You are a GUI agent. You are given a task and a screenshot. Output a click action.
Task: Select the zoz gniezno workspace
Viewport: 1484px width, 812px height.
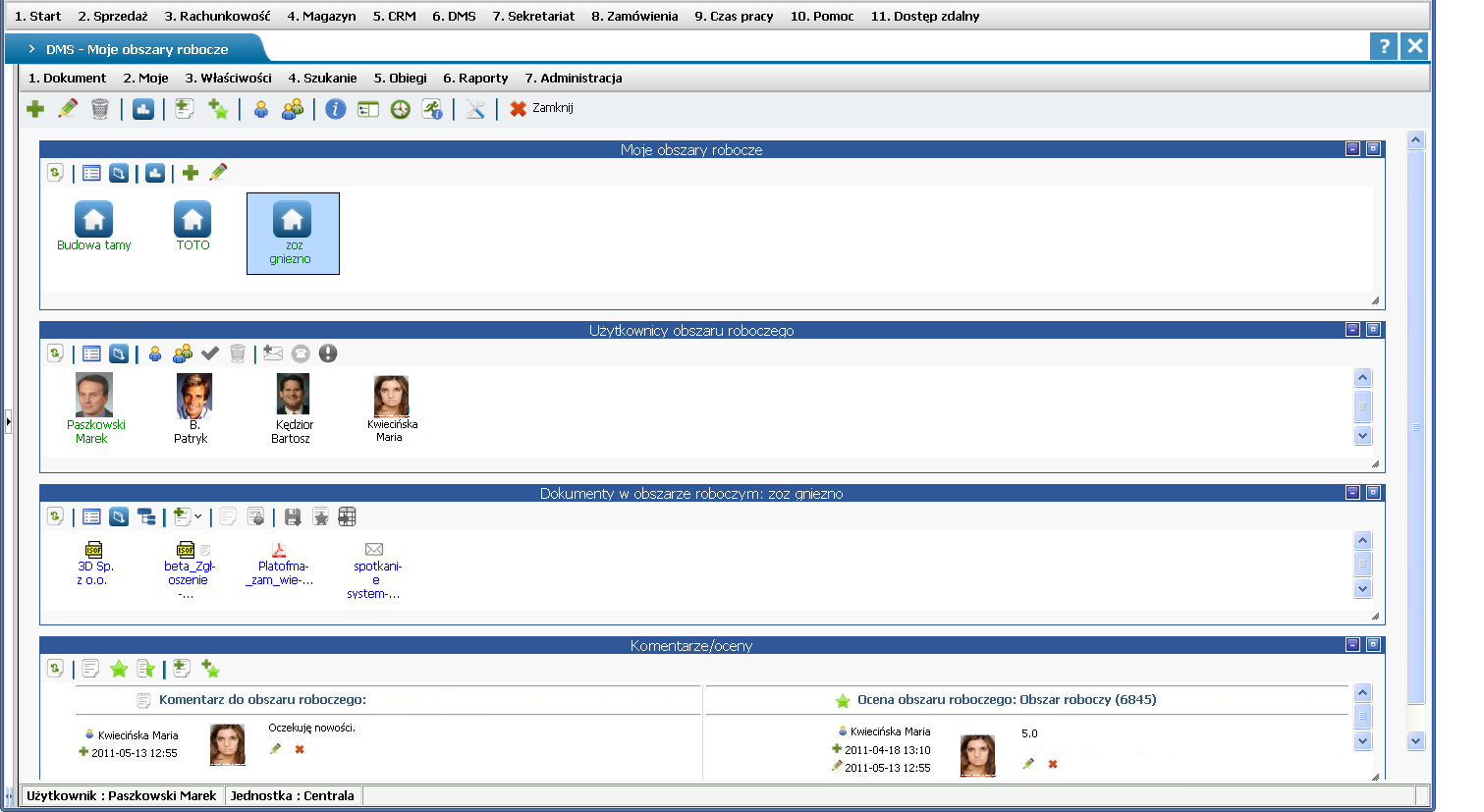coord(293,234)
